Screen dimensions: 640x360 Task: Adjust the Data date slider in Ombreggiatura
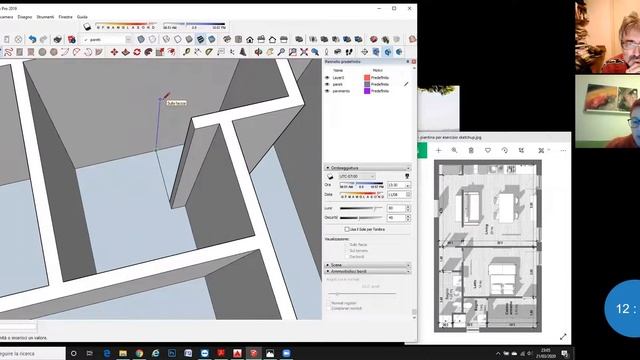pos(362,193)
